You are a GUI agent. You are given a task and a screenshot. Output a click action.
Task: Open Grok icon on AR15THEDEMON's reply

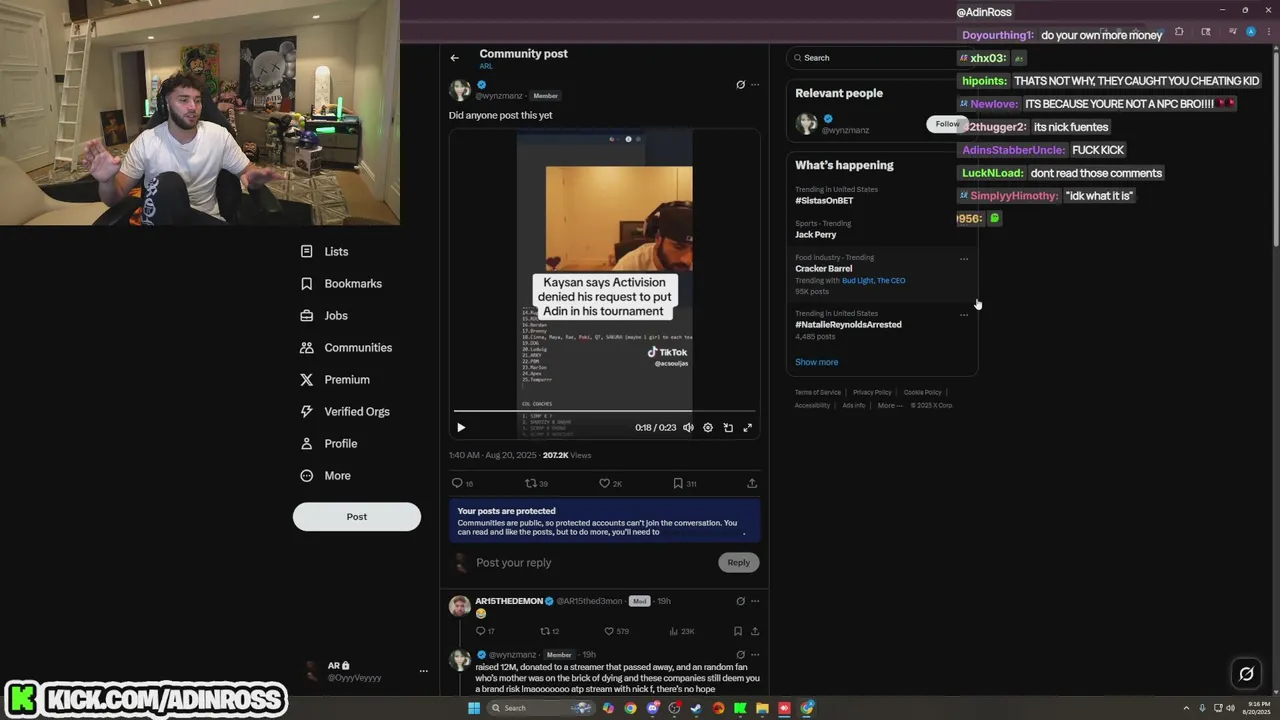pos(740,601)
